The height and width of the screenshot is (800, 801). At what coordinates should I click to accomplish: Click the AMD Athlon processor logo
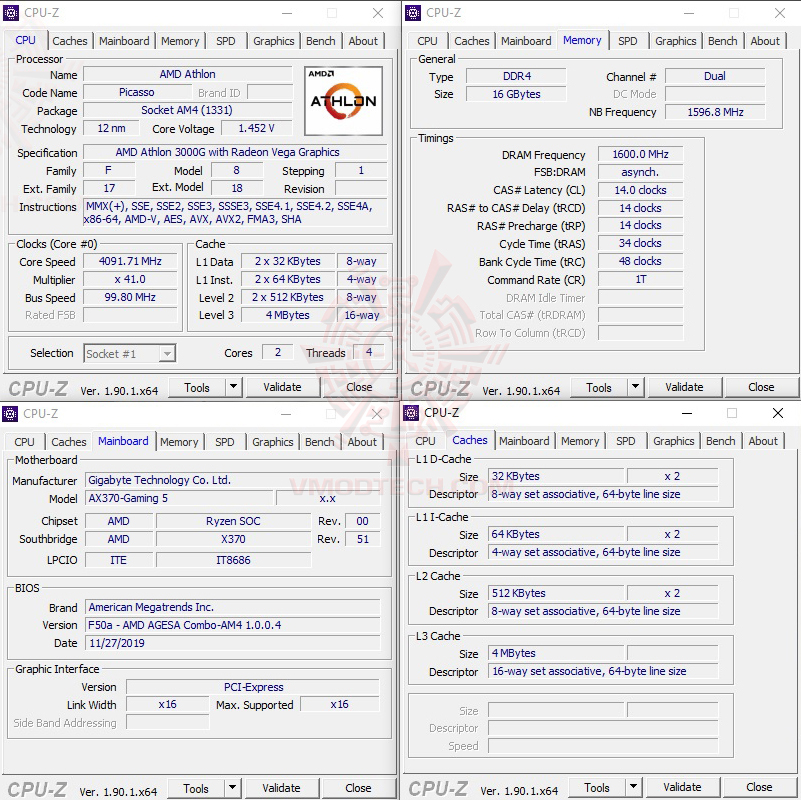343,101
